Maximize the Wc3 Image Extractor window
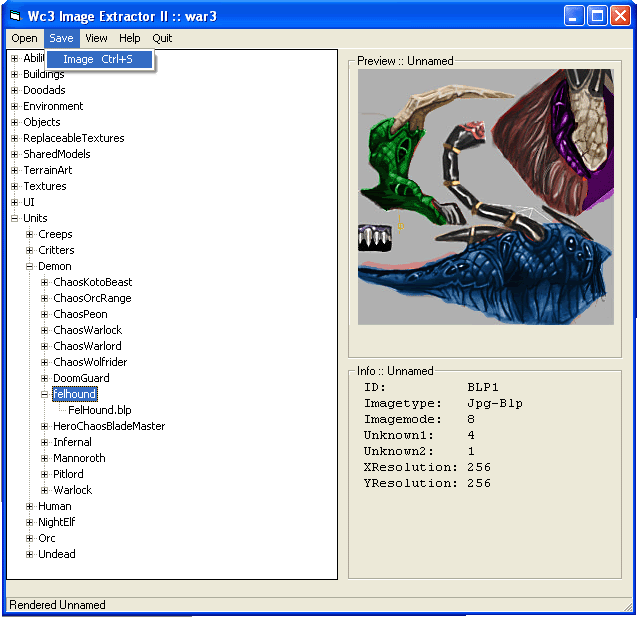This screenshot has height=618, width=638. click(597, 16)
